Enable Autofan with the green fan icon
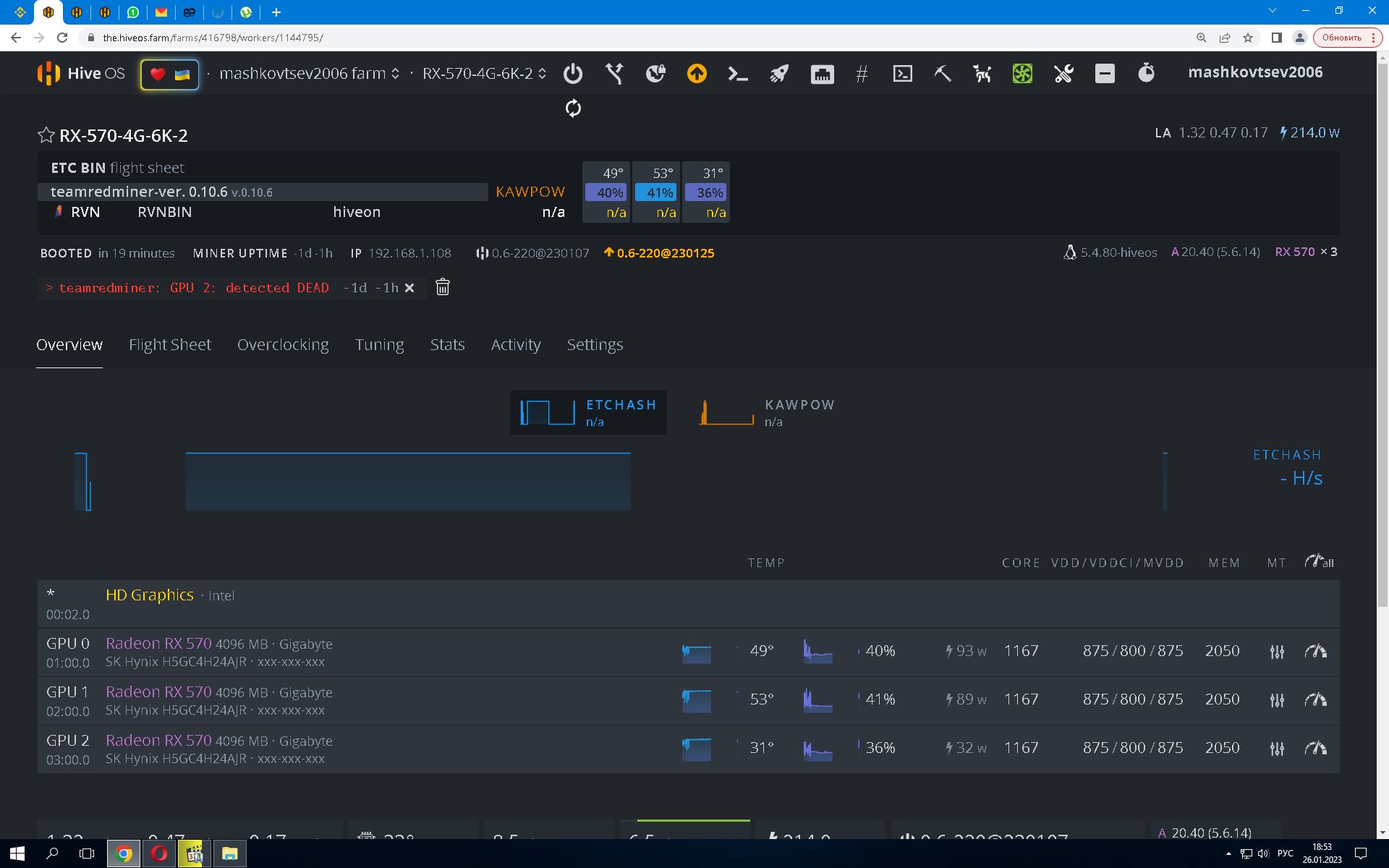The width and height of the screenshot is (1389, 868). pos(1022,73)
